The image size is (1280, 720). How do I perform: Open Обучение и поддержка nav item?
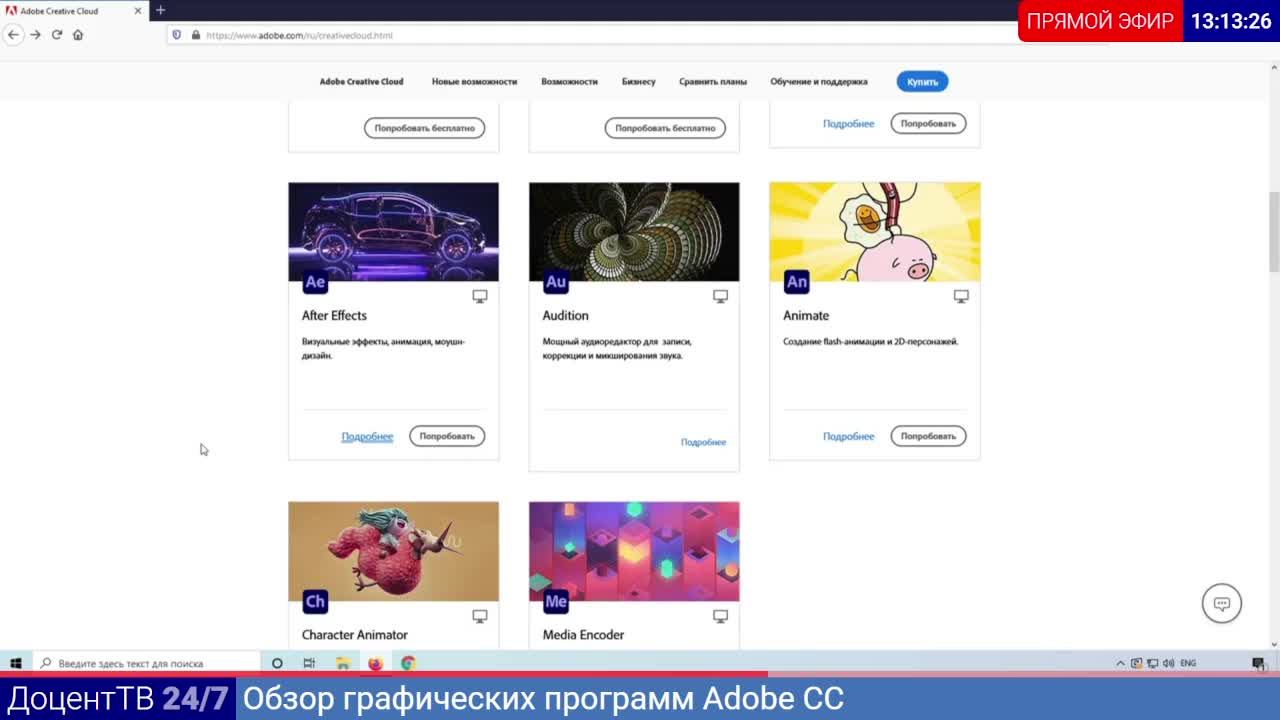819,82
